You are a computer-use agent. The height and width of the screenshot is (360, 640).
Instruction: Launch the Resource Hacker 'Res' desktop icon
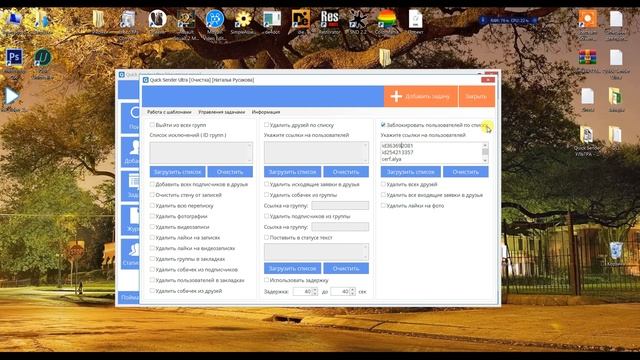(x=329, y=19)
